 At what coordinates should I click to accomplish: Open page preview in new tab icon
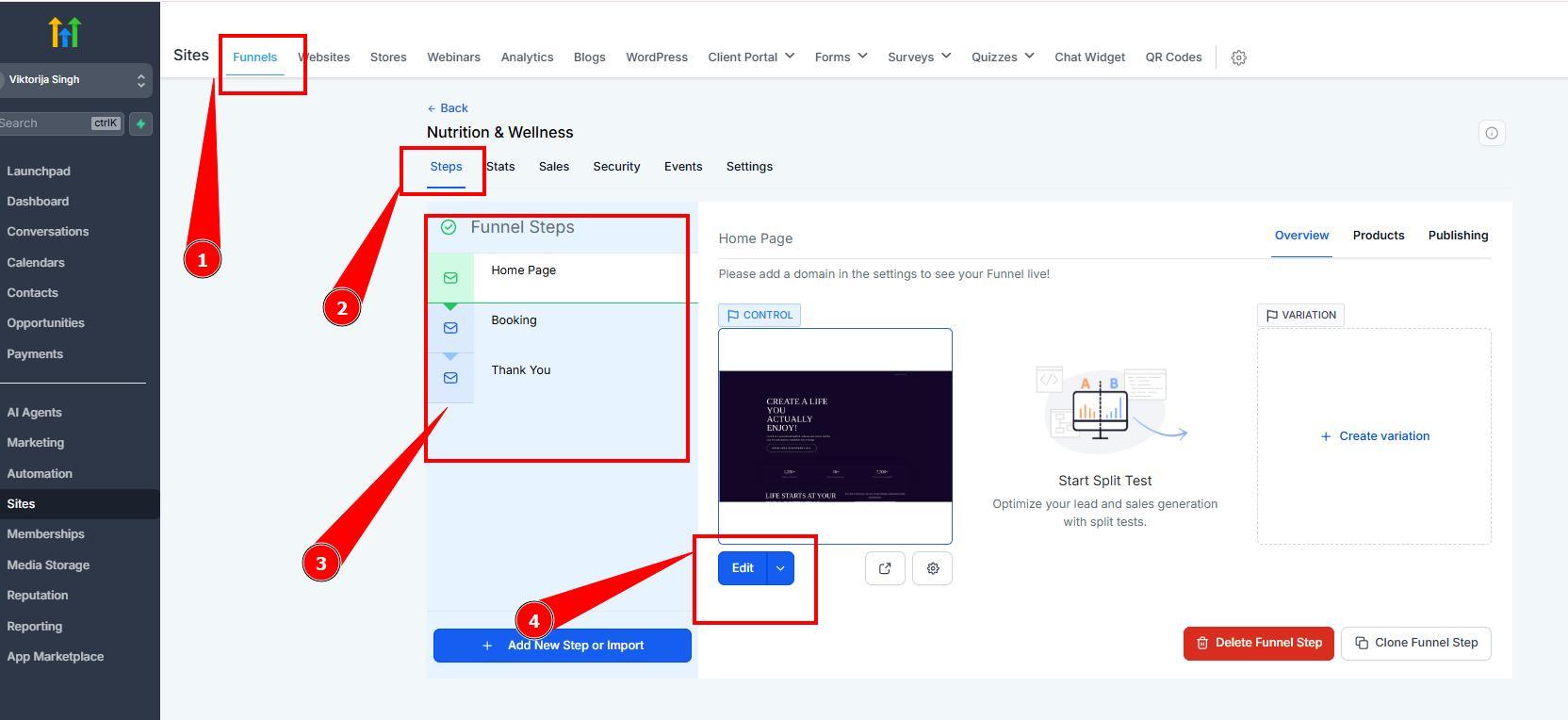(884, 568)
